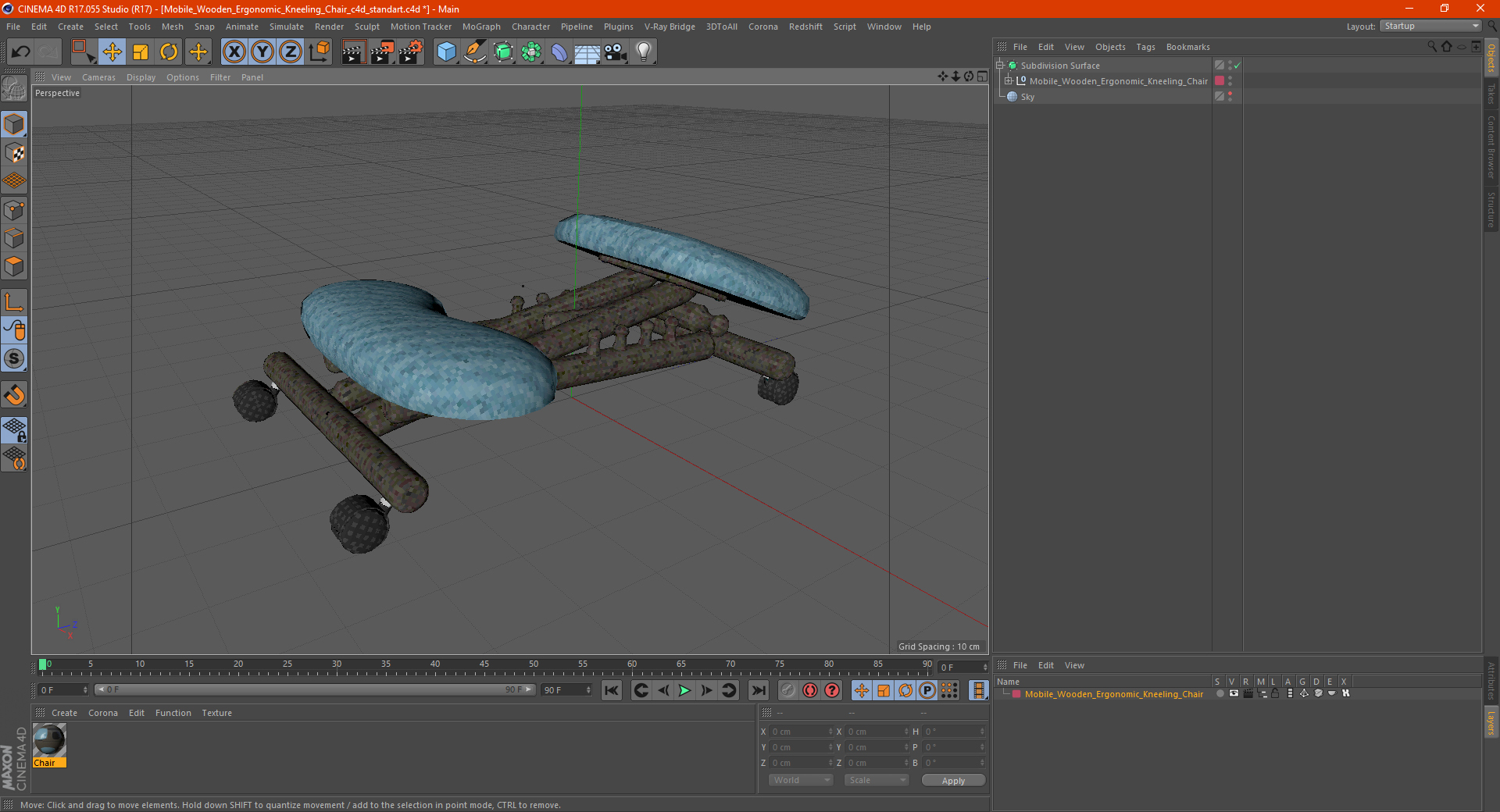Add a light object
This screenshot has width=1500, height=812.
pyautogui.click(x=644, y=52)
